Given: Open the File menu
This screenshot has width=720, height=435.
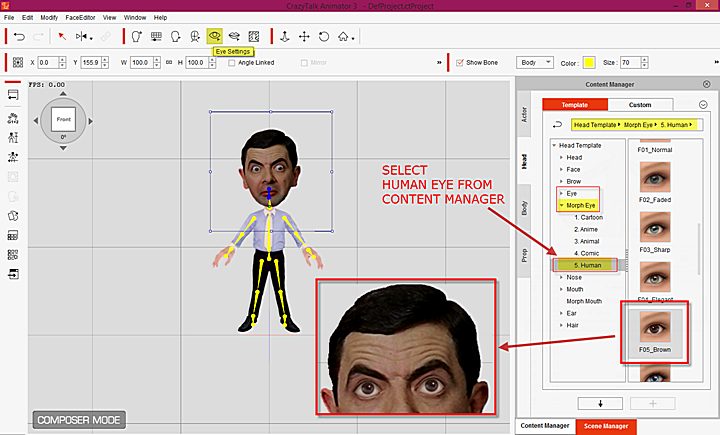Looking at the screenshot, I should coord(9,17).
